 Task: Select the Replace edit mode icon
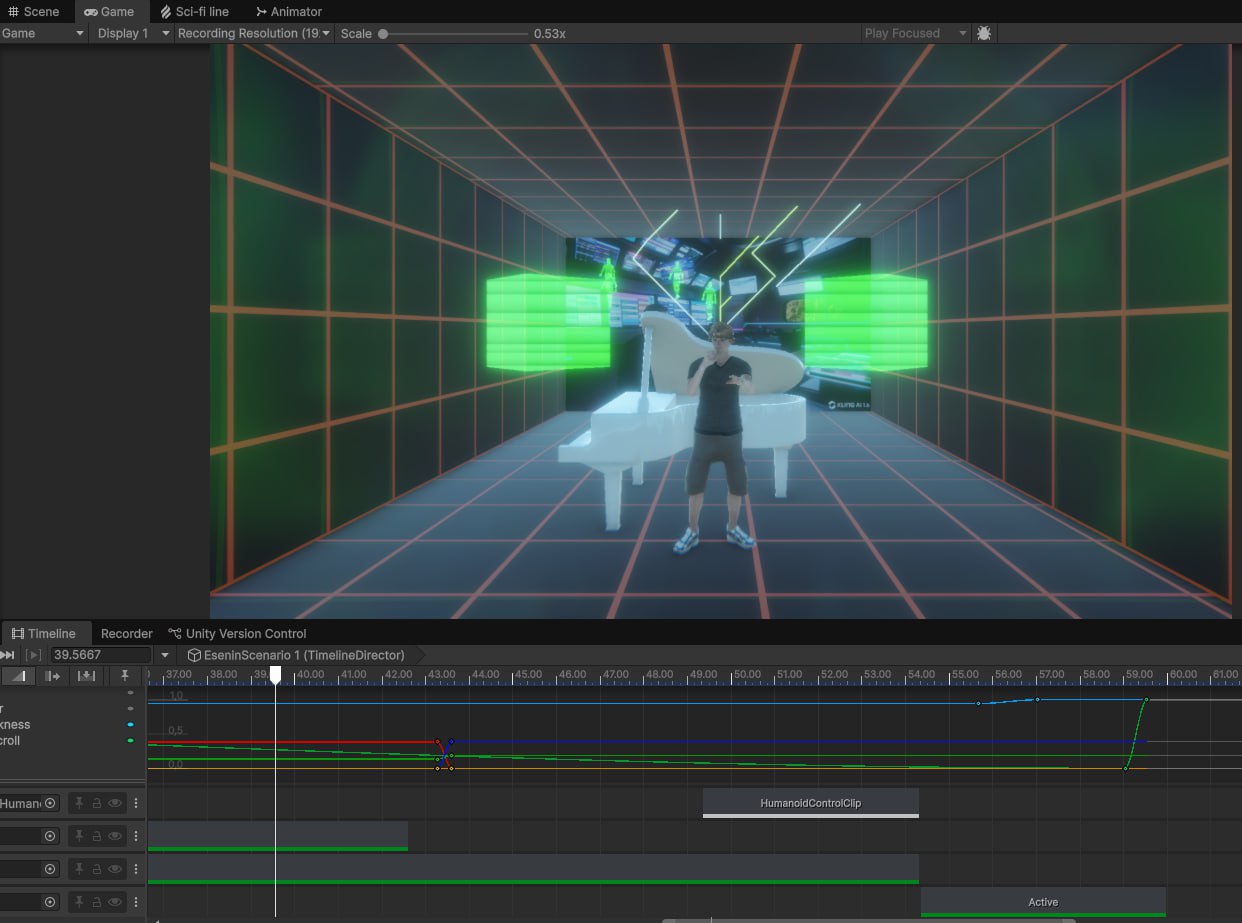point(86,676)
